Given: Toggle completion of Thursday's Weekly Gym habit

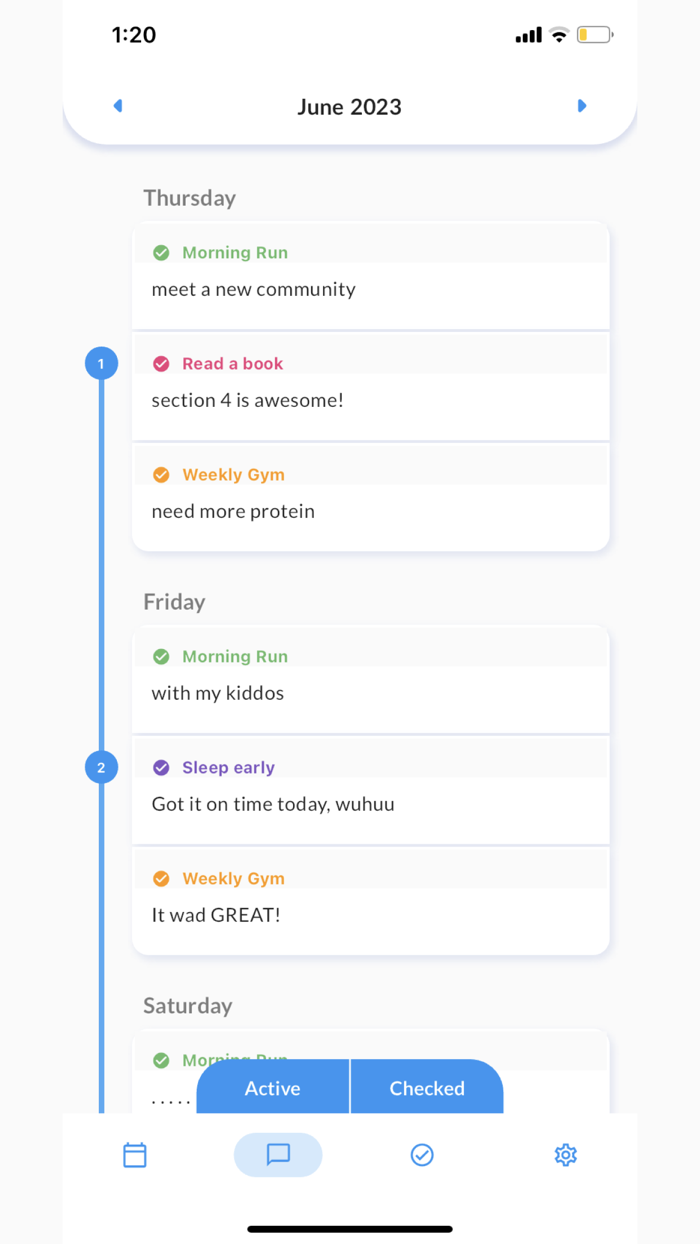Looking at the screenshot, I should (161, 475).
